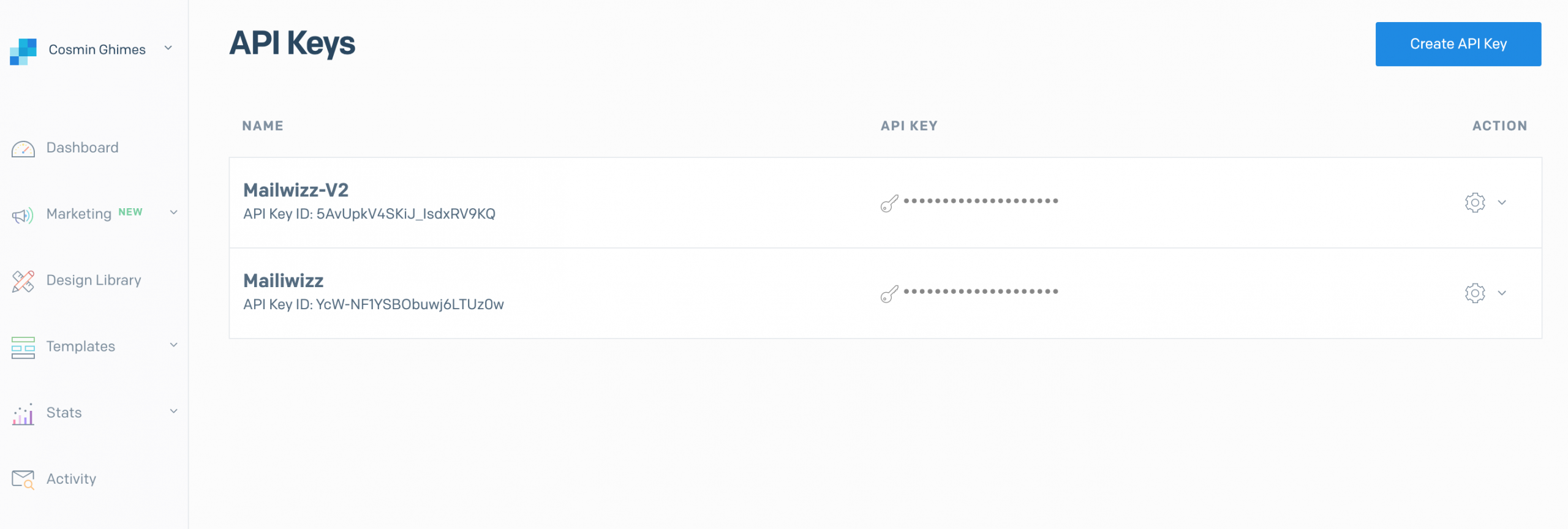
Task: Expand the Stats menu chevron
Action: pyautogui.click(x=173, y=411)
